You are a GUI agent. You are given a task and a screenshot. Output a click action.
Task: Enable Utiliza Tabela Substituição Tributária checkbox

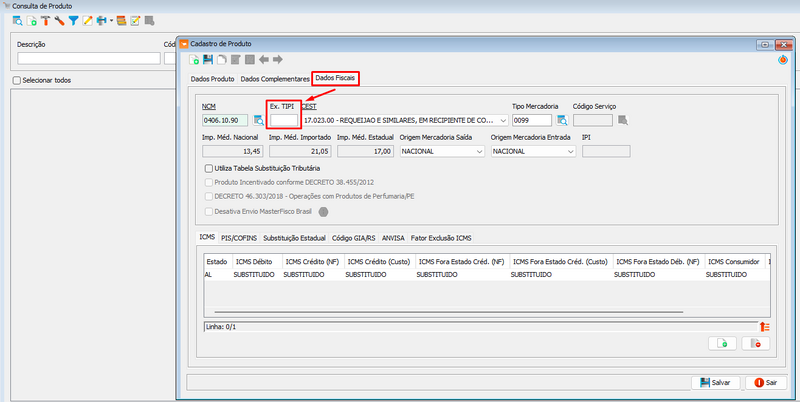coord(207,169)
